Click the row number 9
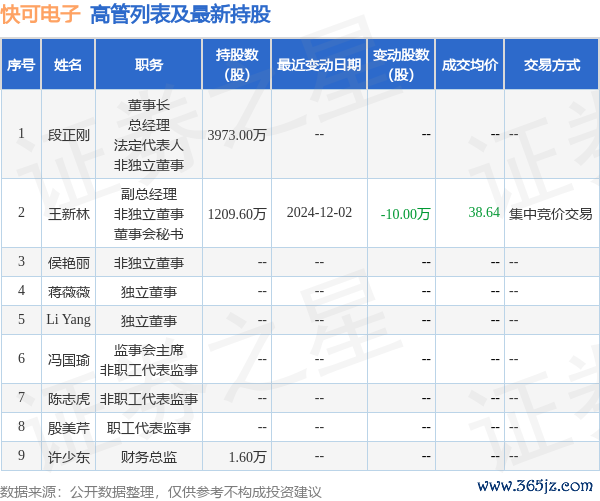This screenshot has height=501, width=600. click(21, 455)
